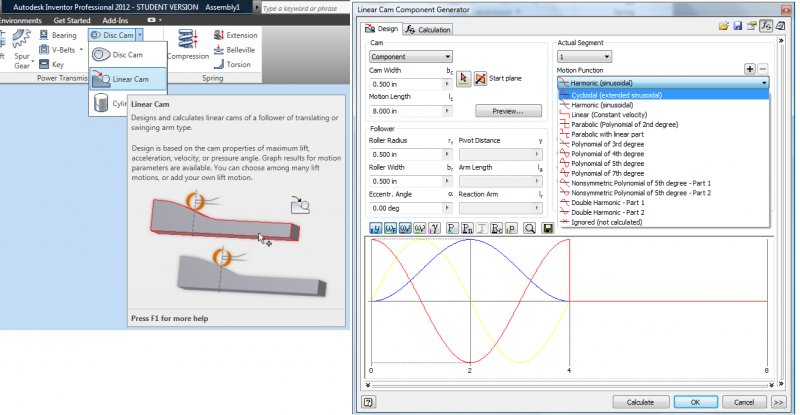Viewport: 800px width, 415px height.
Task: Open help with the question mark icon
Action: click(368, 402)
